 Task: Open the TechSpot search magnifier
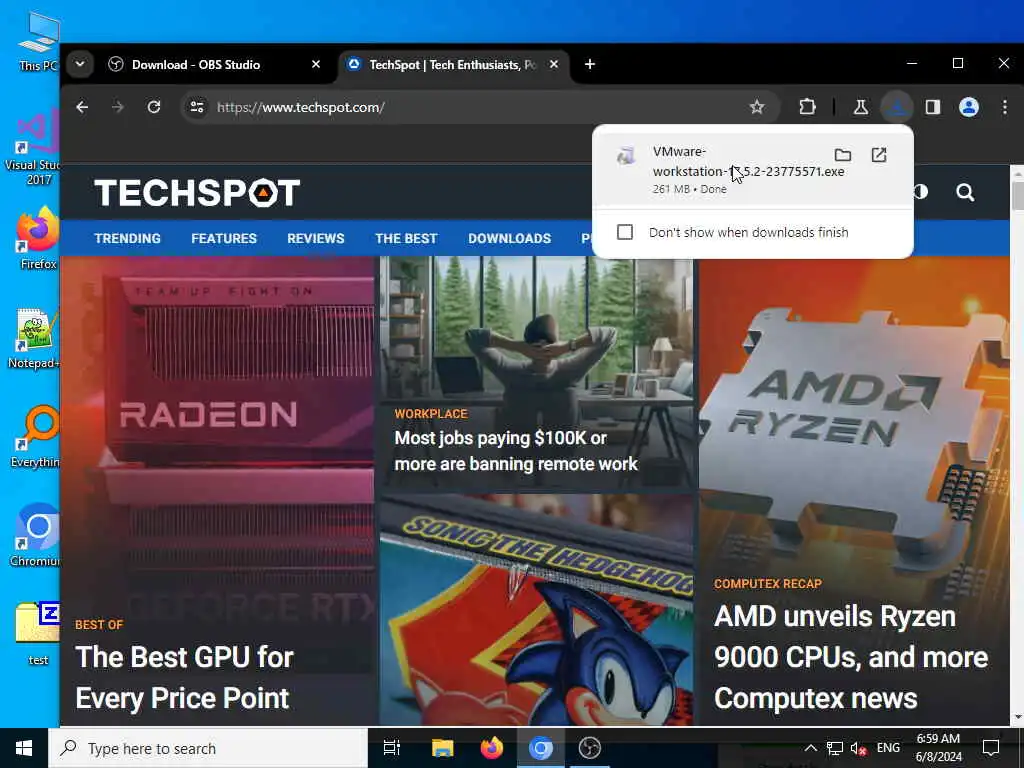click(965, 192)
